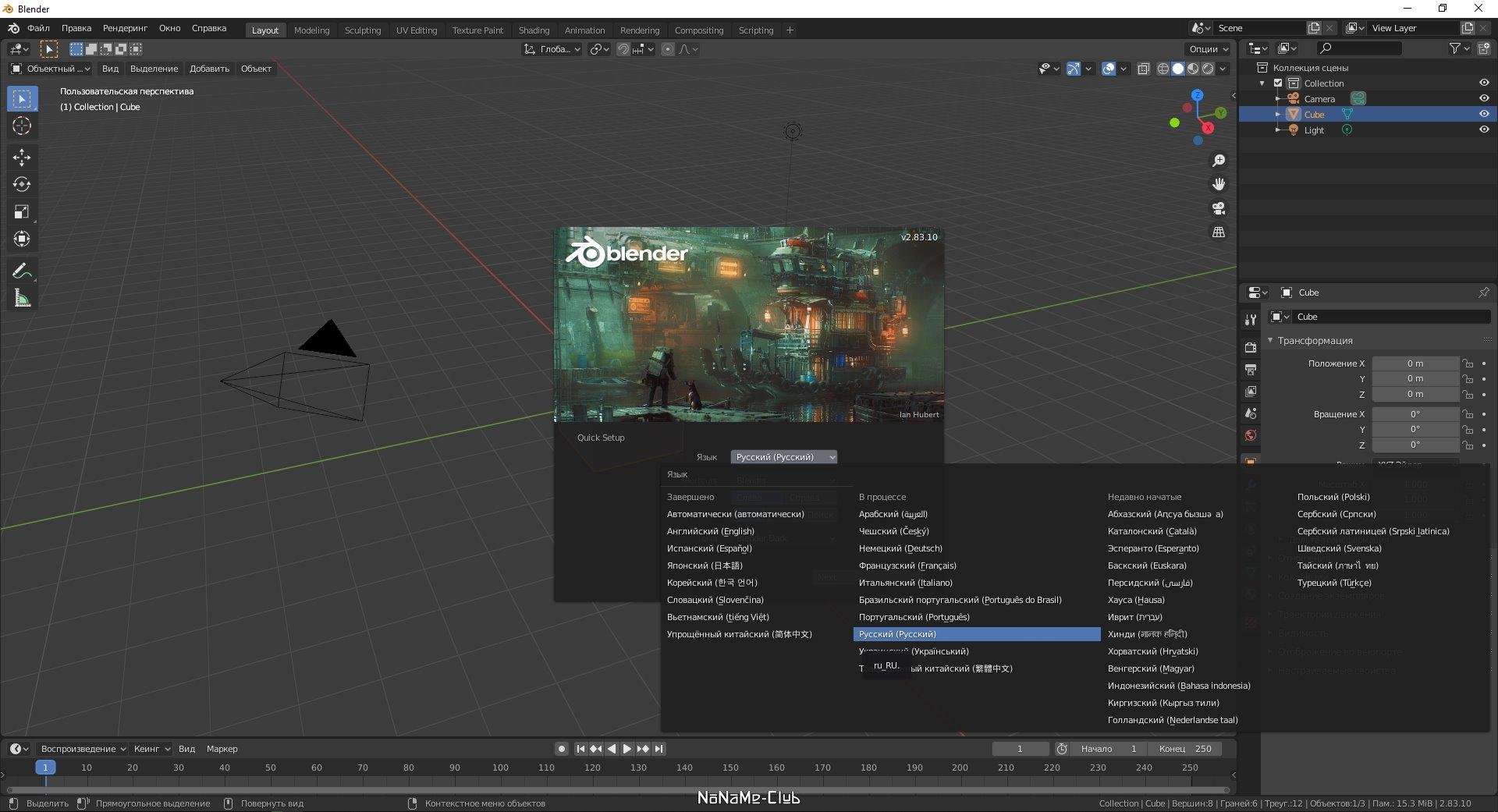This screenshot has height=812, width=1498.
Task: Select the Measure ruler tool
Action: click(22, 298)
